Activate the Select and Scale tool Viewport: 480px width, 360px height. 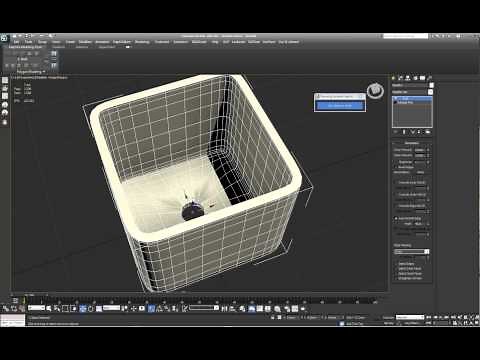pyautogui.click(x=99, y=309)
